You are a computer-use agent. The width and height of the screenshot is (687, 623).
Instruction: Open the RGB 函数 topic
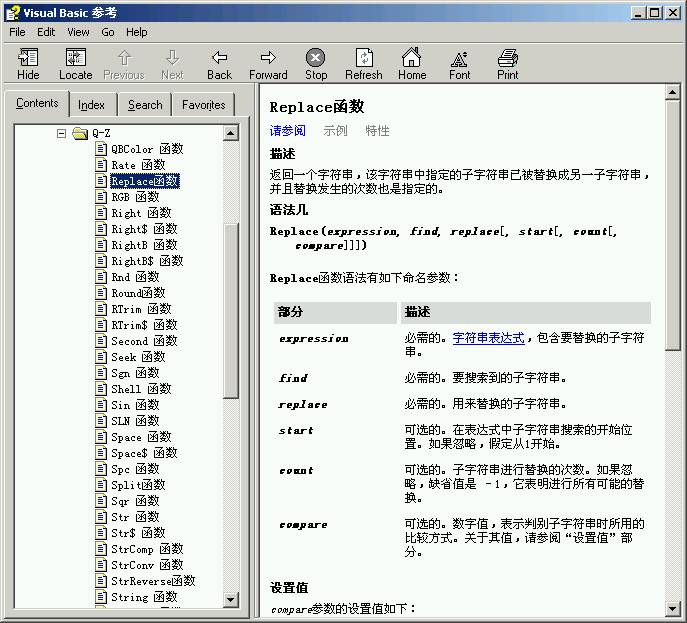(135, 197)
